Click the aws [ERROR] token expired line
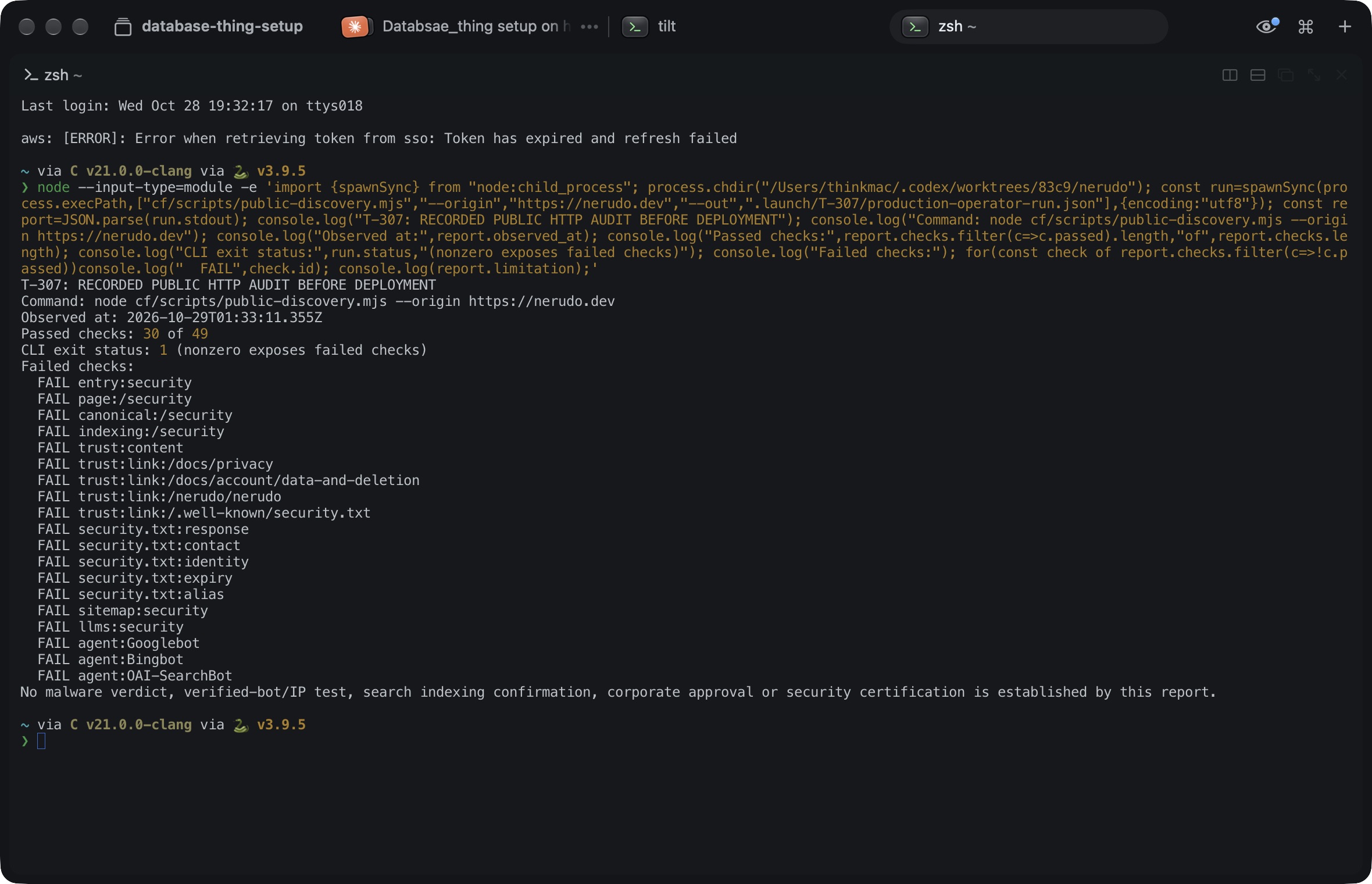The image size is (1372, 884). pos(379,138)
